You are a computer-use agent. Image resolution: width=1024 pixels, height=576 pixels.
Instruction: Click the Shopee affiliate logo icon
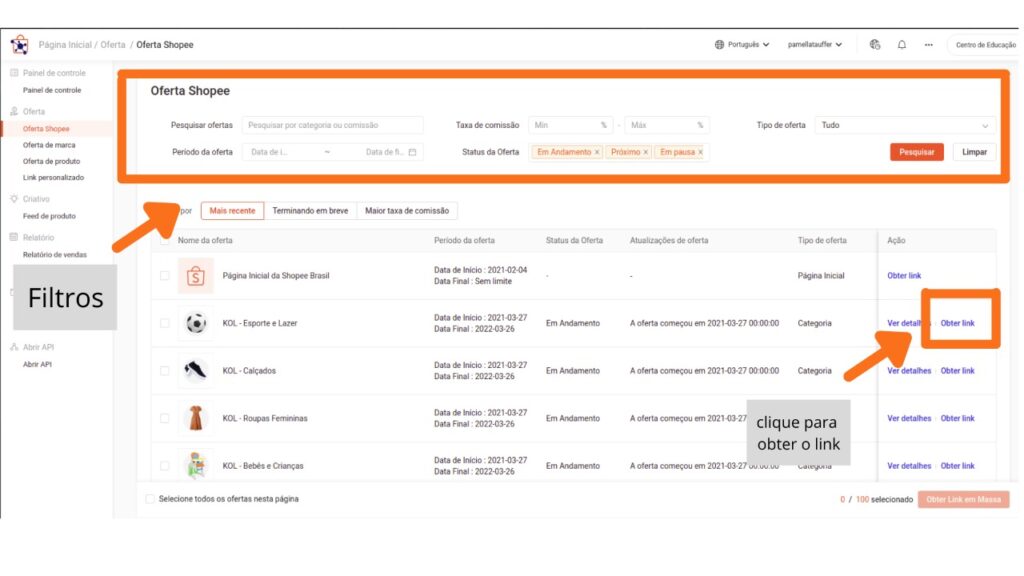point(20,44)
